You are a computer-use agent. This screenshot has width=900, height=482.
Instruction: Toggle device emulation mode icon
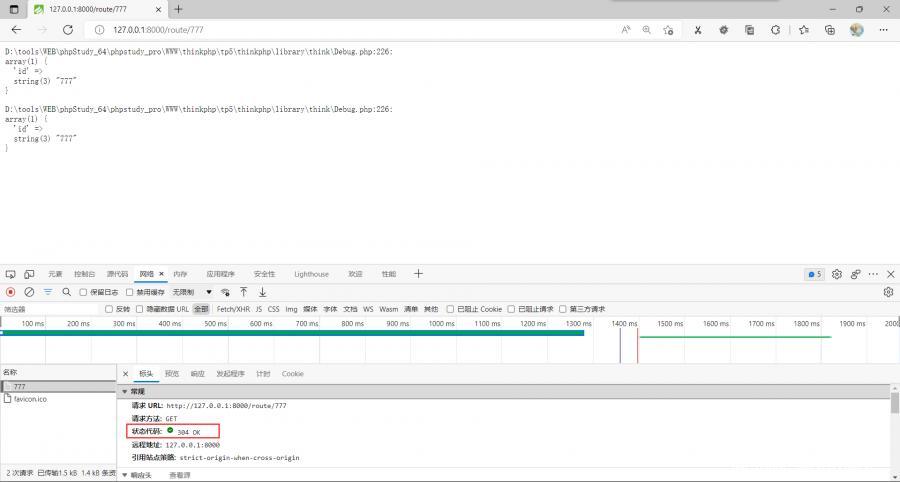click(29, 274)
